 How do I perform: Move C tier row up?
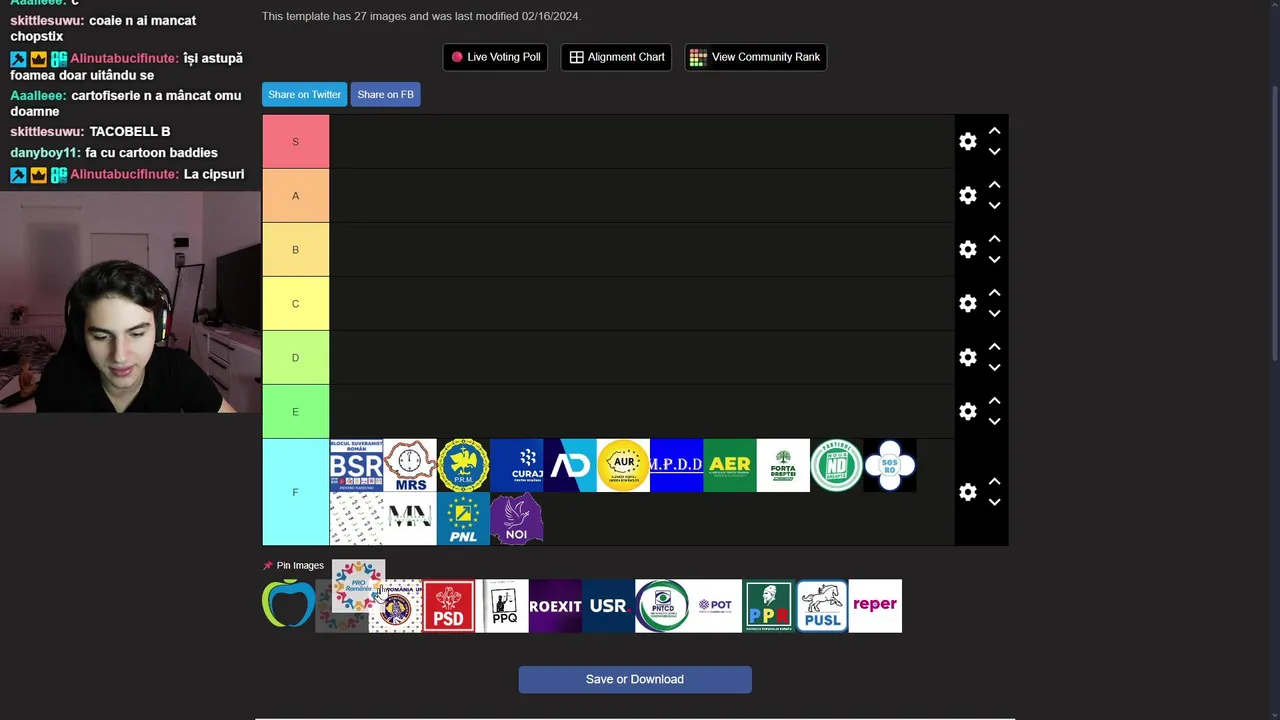[x=994, y=293]
